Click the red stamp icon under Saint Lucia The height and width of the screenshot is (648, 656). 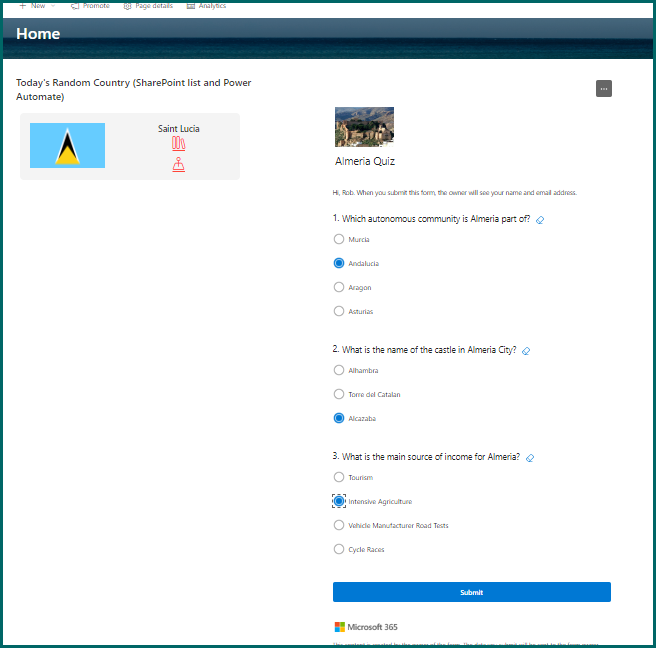179,164
